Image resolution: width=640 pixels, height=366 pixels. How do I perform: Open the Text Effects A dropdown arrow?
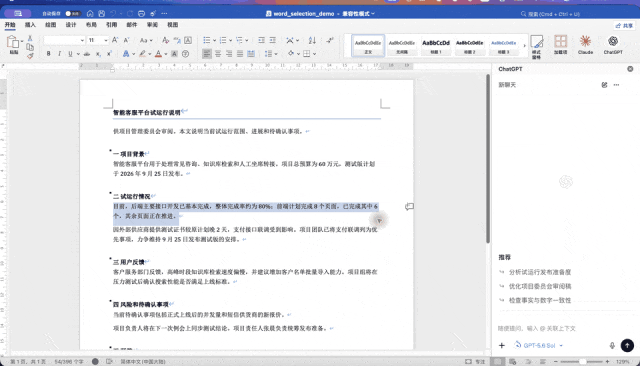click(133, 54)
